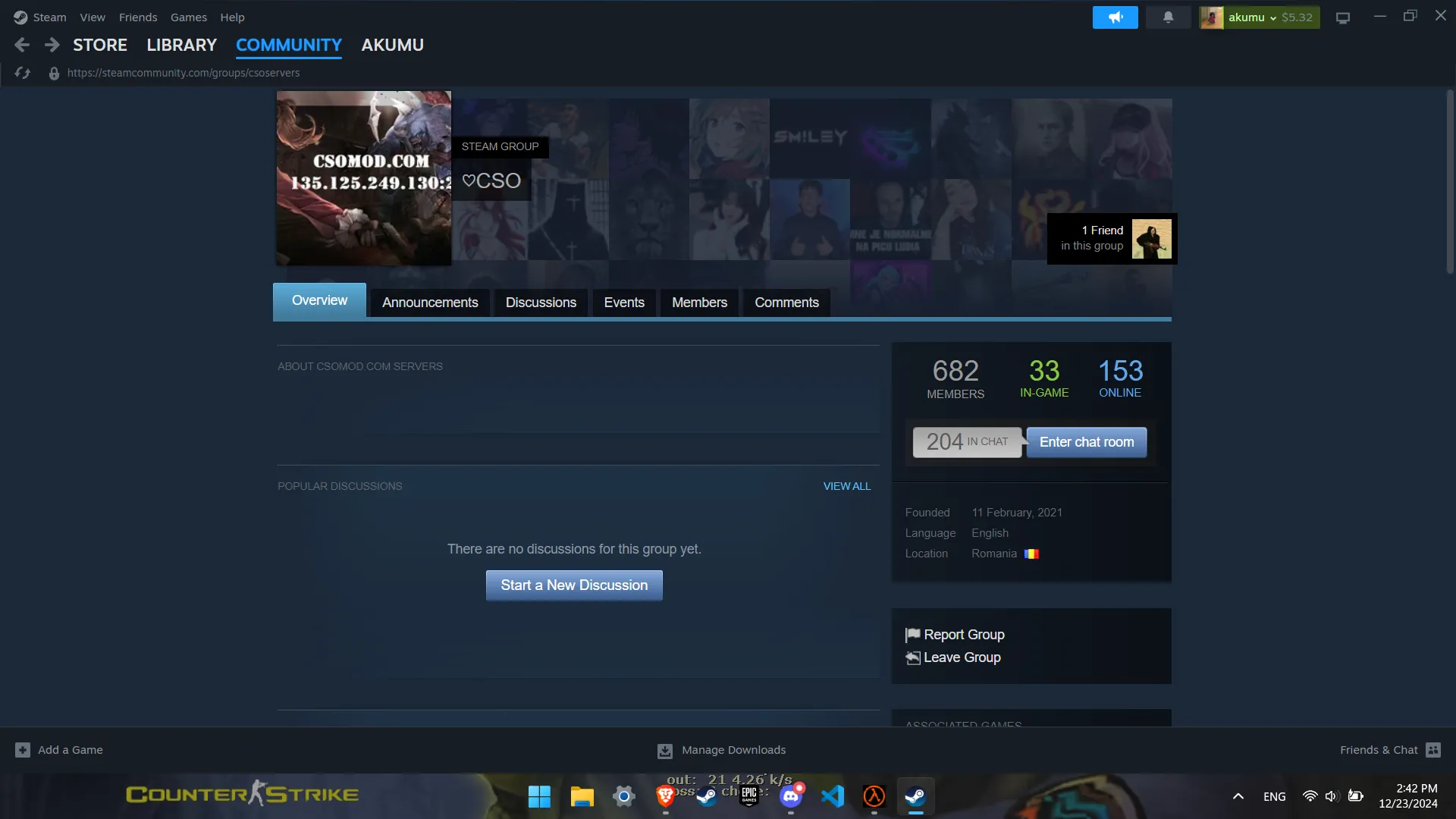The width and height of the screenshot is (1456, 819).
Task: Switch to the Comments tab
Action: [786, 303]
